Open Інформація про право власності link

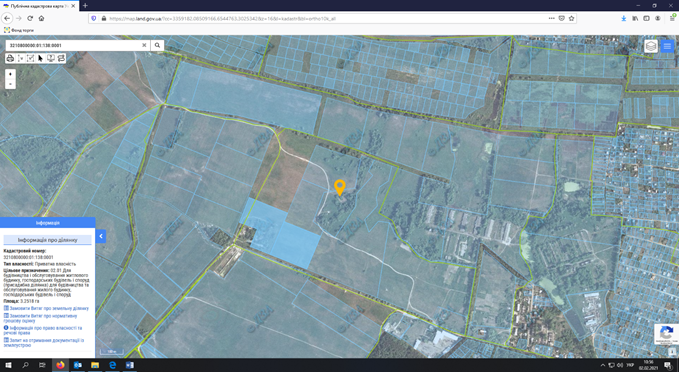[x=43, y=330]
